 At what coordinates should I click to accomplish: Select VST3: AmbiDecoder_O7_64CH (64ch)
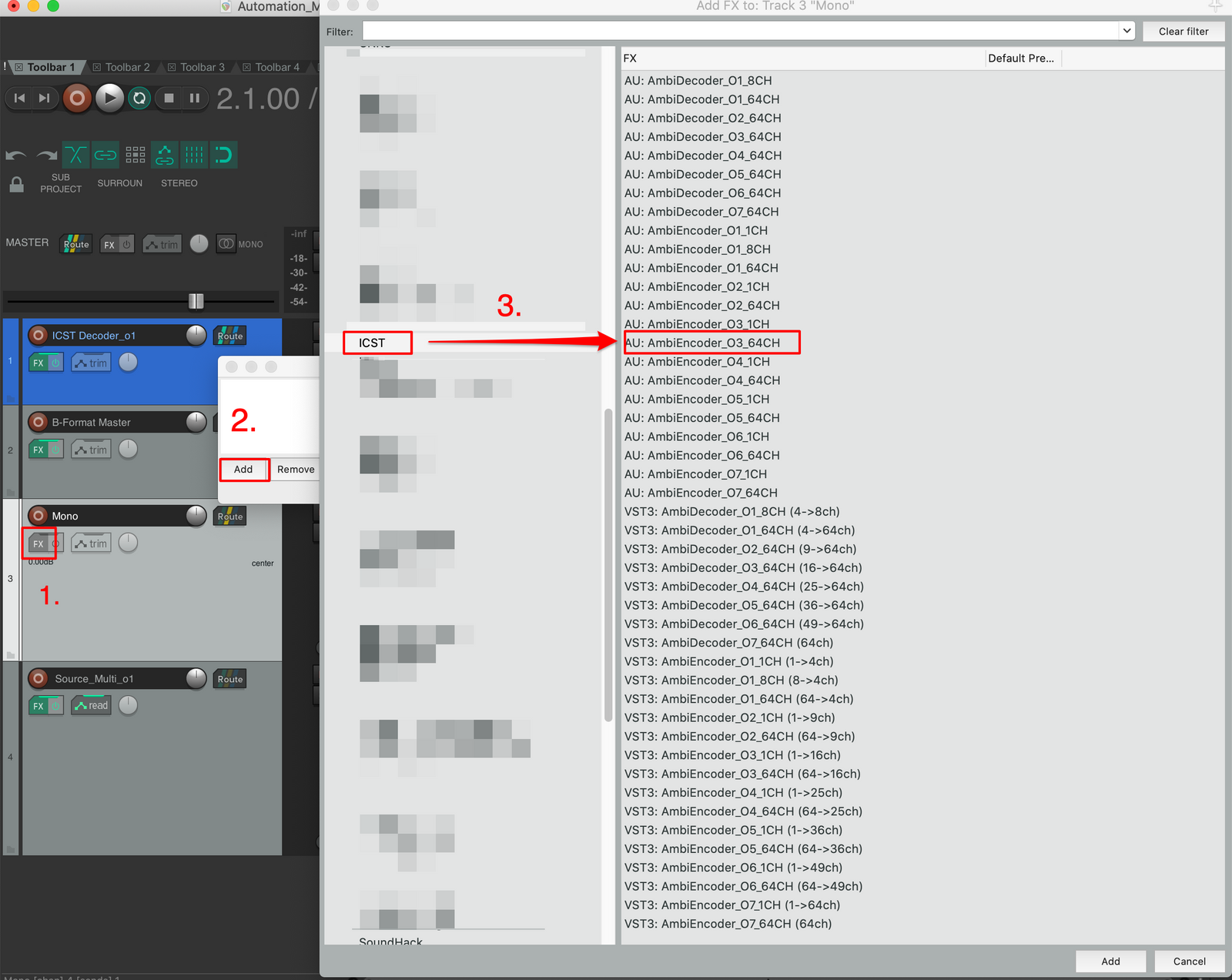point(728,643)
